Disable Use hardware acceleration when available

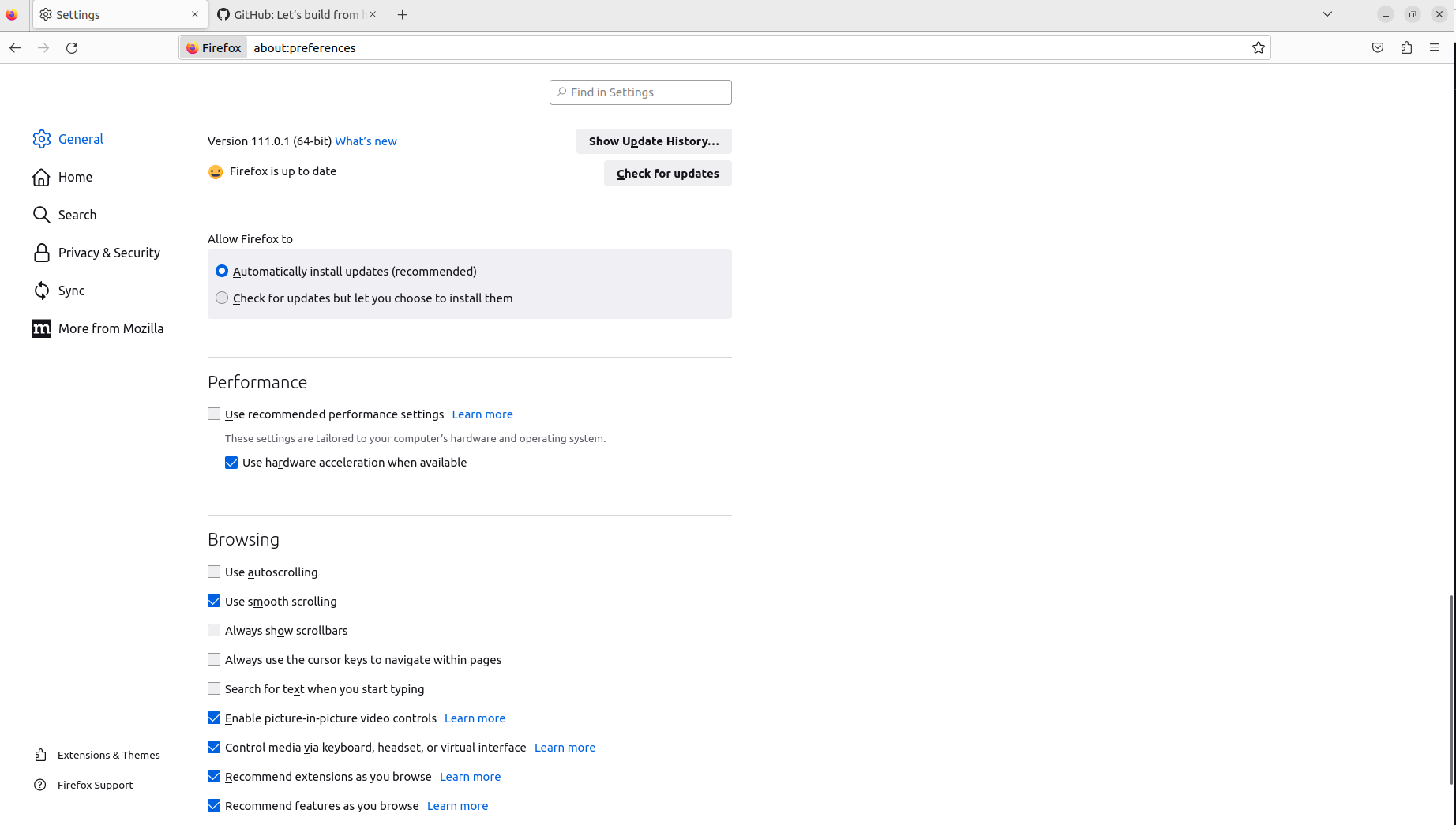click(x=231, y=462)
